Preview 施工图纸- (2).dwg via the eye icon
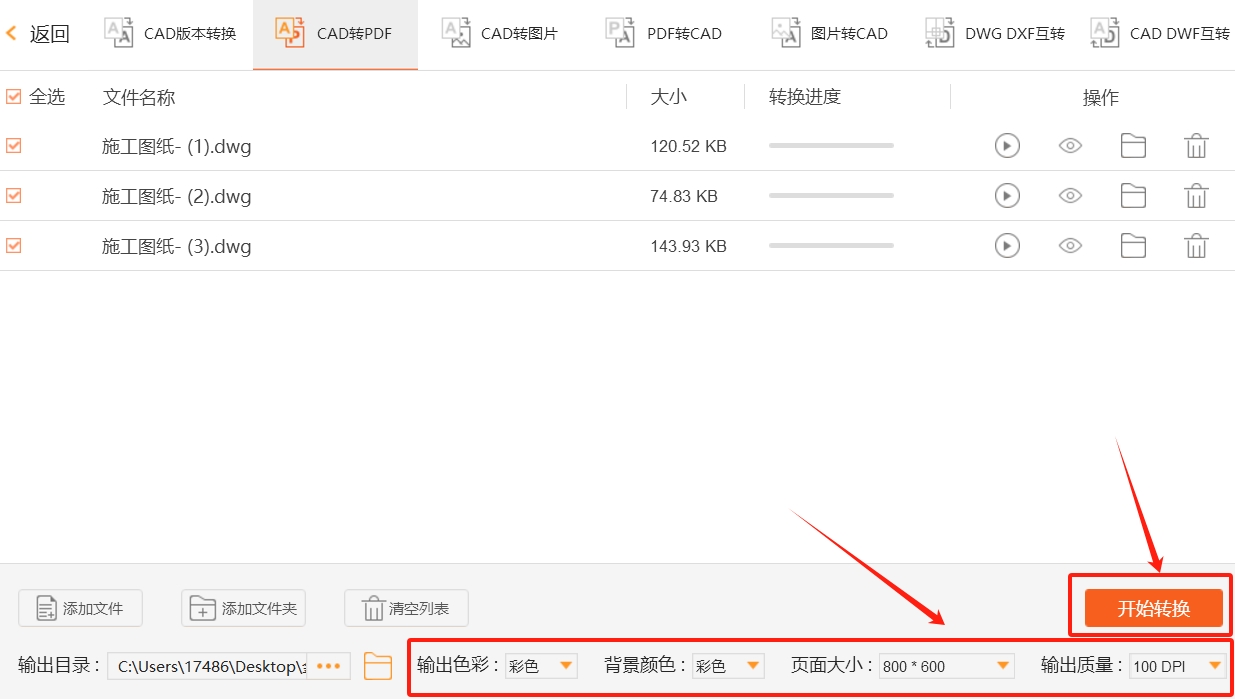The width and height of the screenshot is (1235, 699). pos(1070,195)
